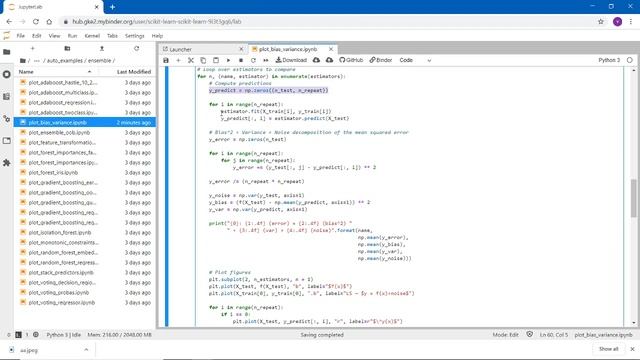Reload the page with browser reload button
Viewport: 640px width, 360px height.
pos(36,22)
